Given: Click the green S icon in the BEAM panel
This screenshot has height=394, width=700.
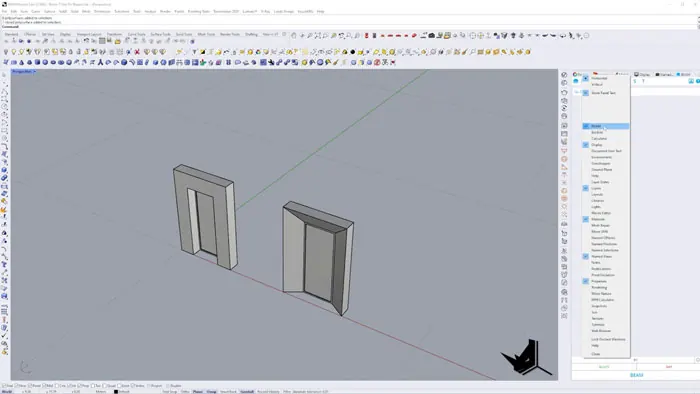Looking at the screenshot, I should (x=635, y=81).
